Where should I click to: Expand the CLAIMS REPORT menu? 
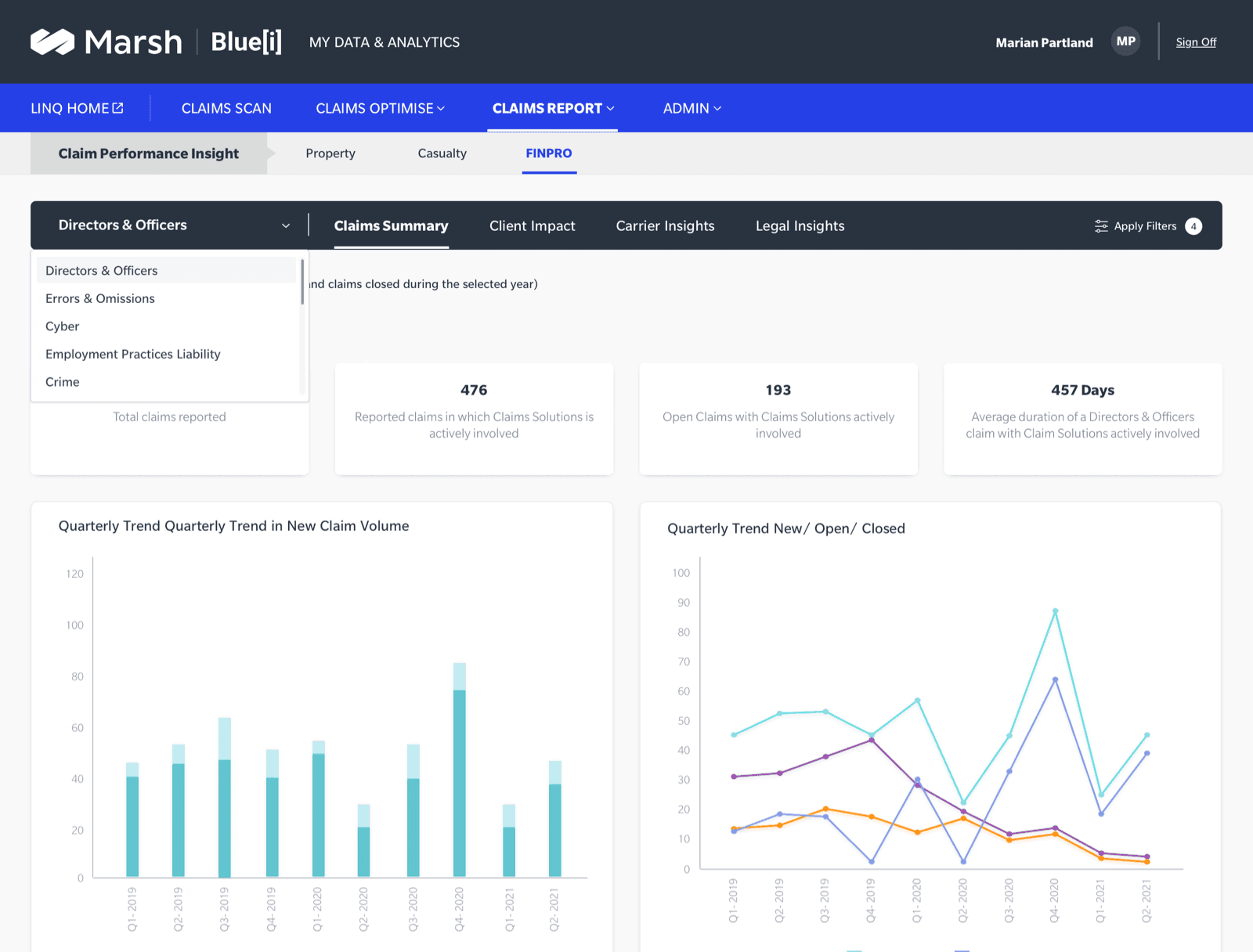(x=553, y=108)
